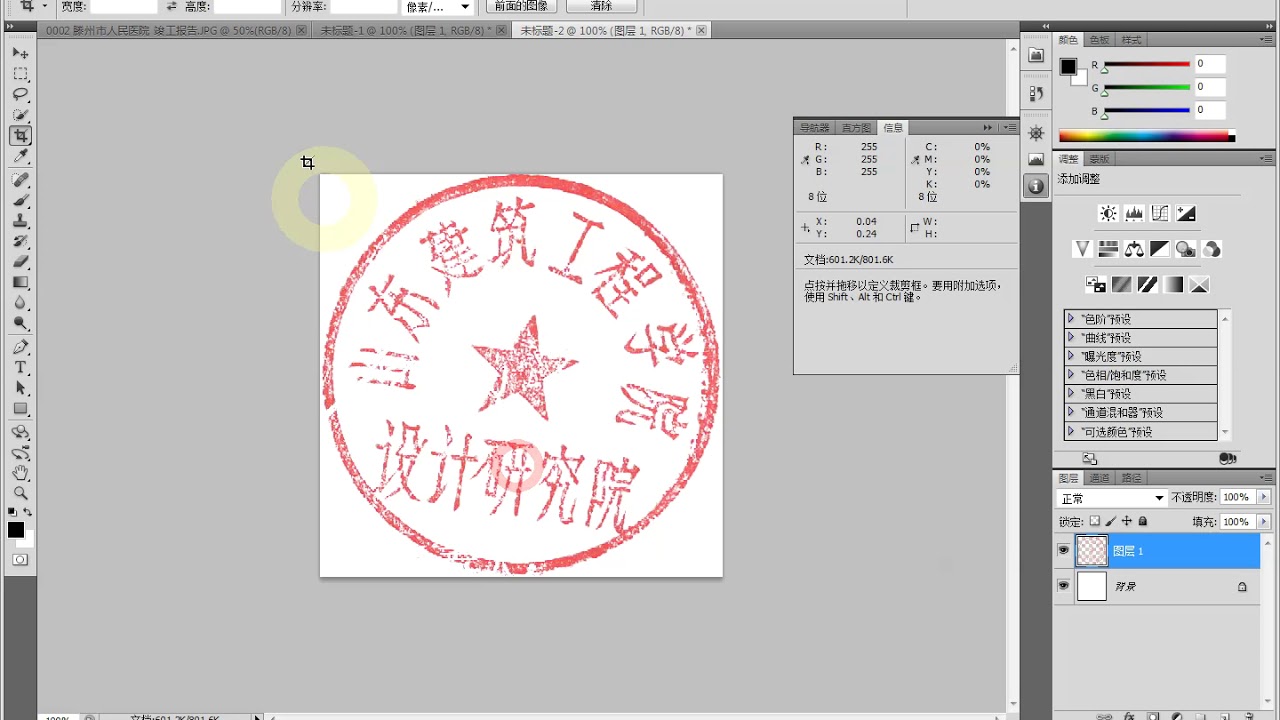
Task: Select the Dodge tool
Action: point(20,324)
